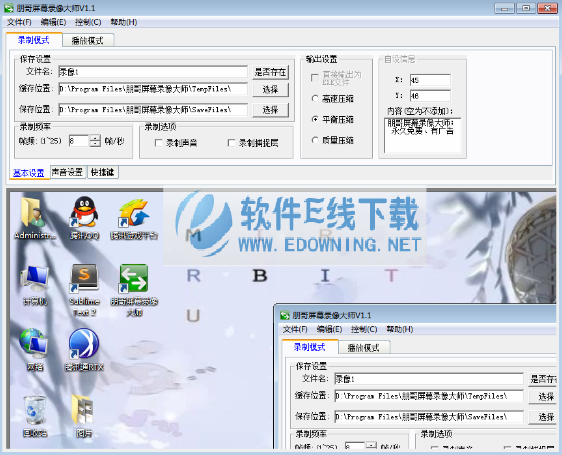The height and width of the screenshot is (455, 562).
Task: Open the green arrows screen recorder desktop icon
Action: tap(134, 290)
